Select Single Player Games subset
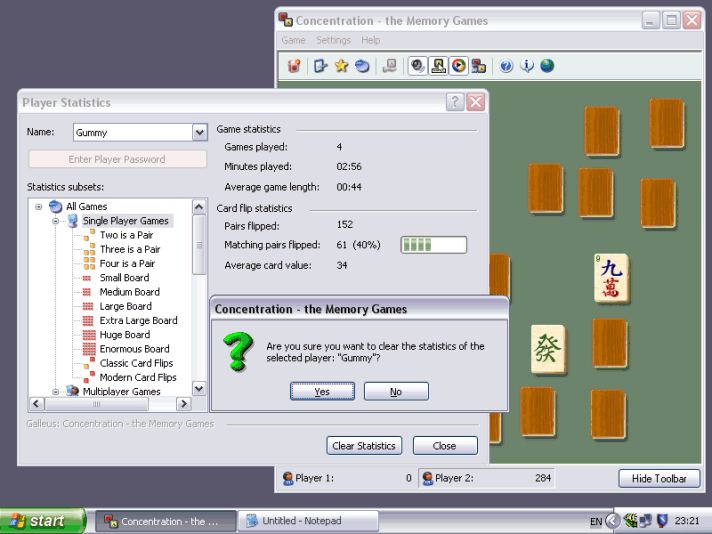This screenshot has height=534, width=712. (126, 221)
